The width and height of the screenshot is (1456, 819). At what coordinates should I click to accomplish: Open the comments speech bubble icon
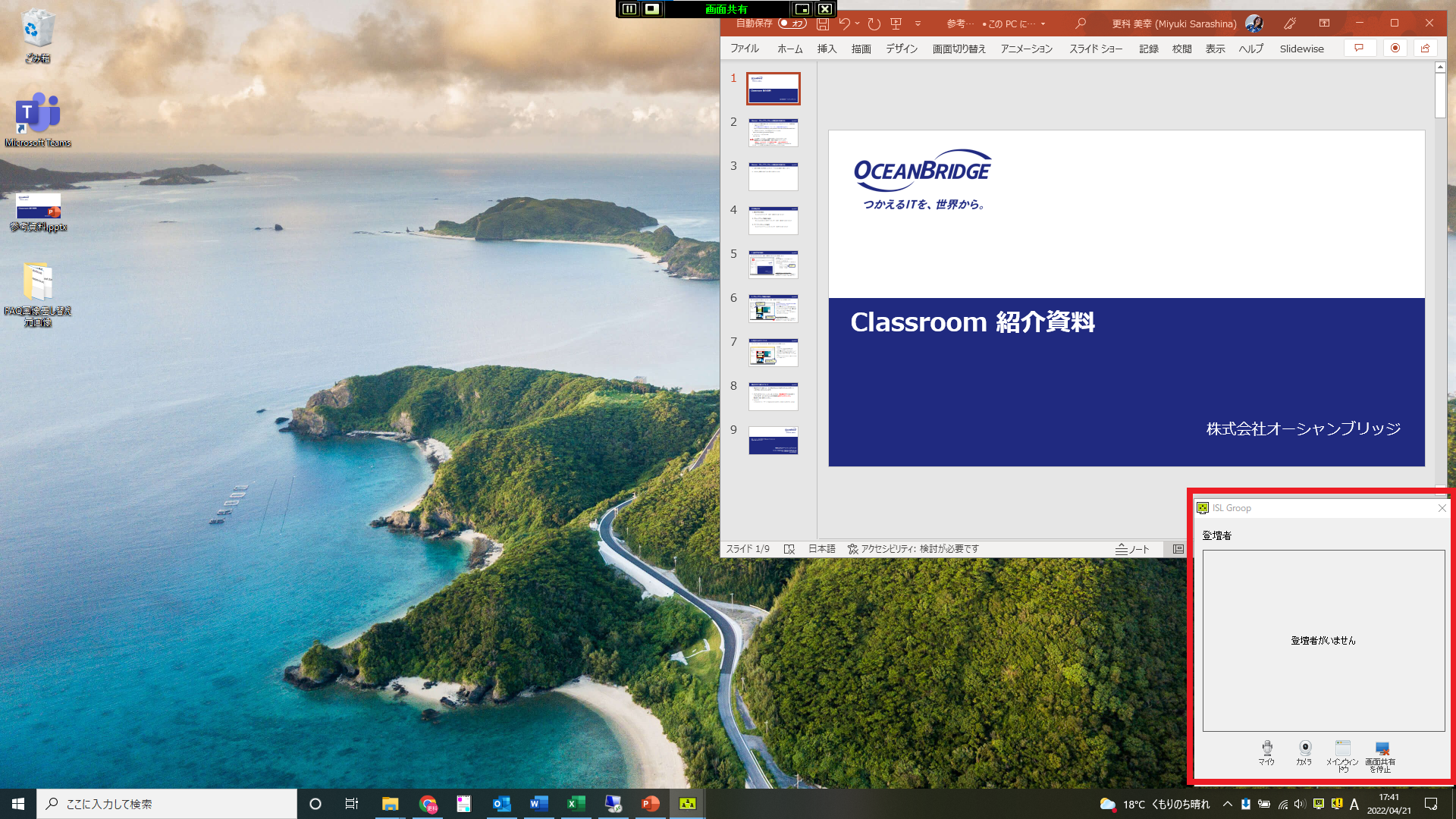point(1359,48)
